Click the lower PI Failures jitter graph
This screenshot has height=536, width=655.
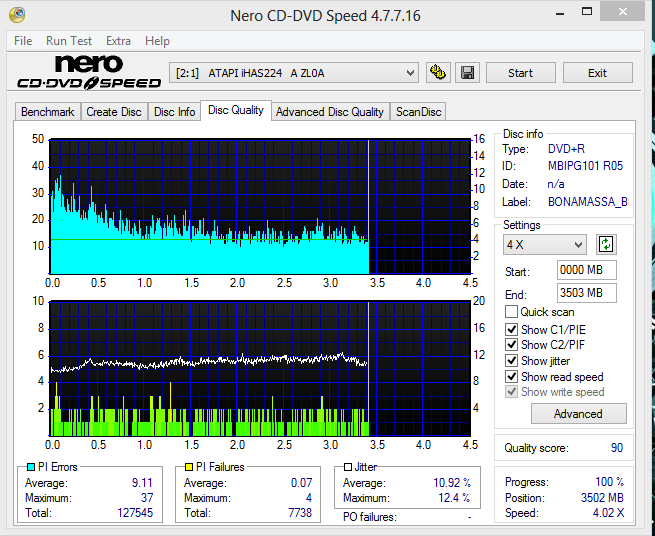point(260,368)
